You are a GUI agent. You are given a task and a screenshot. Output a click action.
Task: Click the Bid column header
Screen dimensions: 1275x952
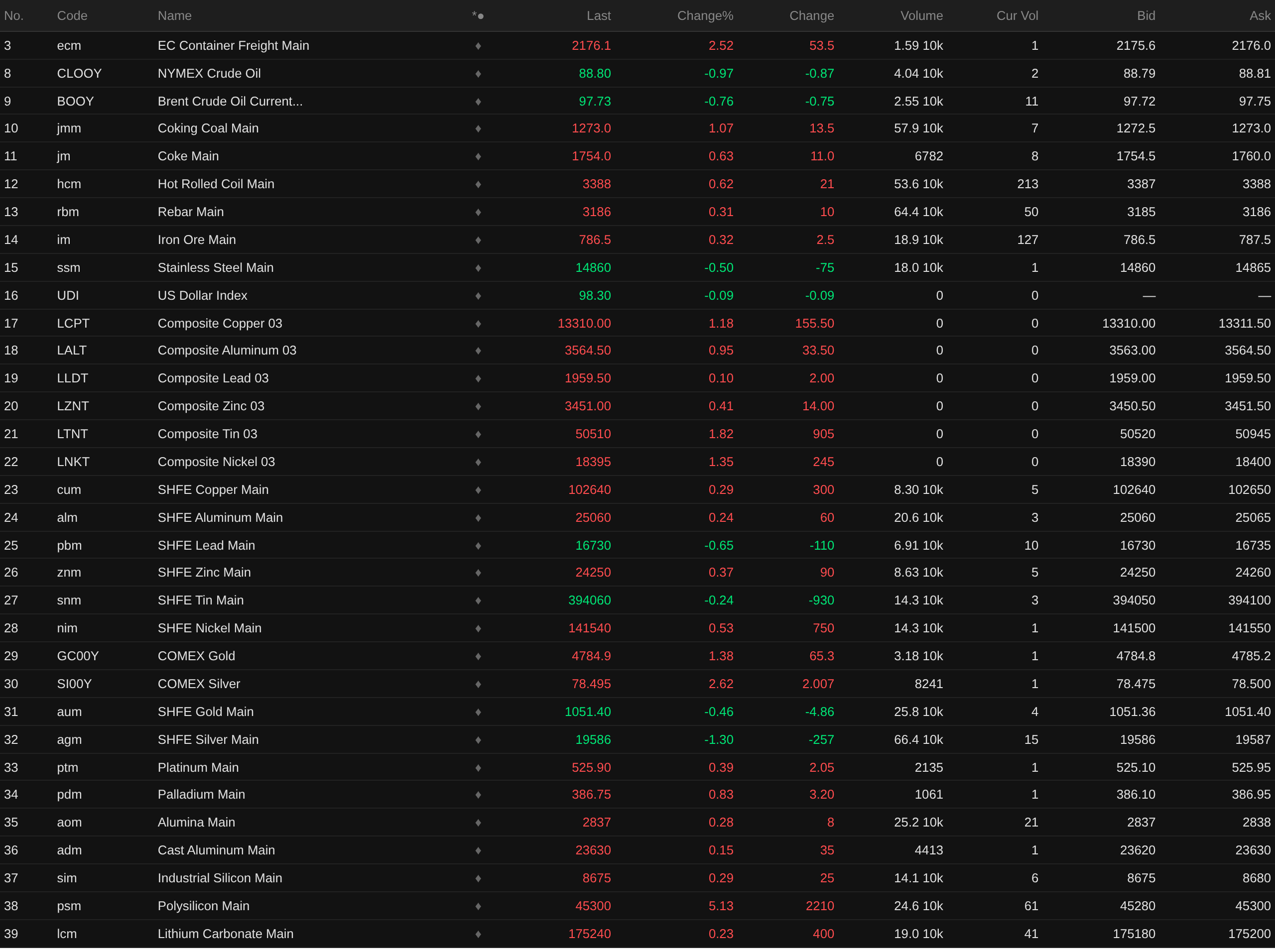(x=1146, y=15)
